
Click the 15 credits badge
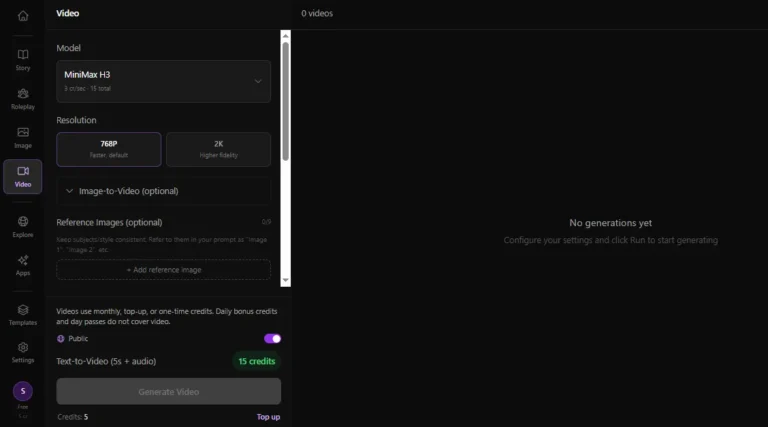click(257, 361)
